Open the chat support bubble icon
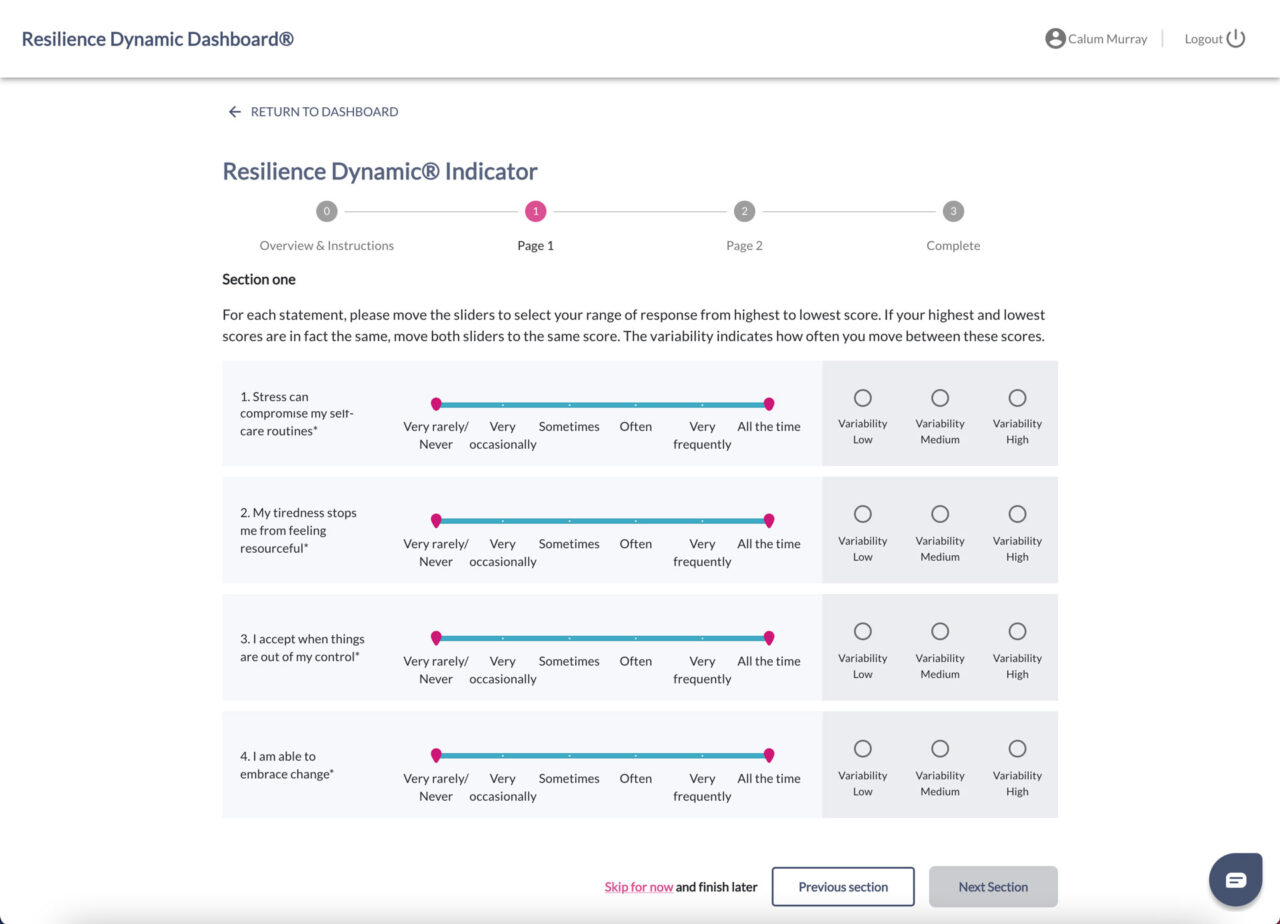Screen dimensions: 1280x924 pos(1236,879)
